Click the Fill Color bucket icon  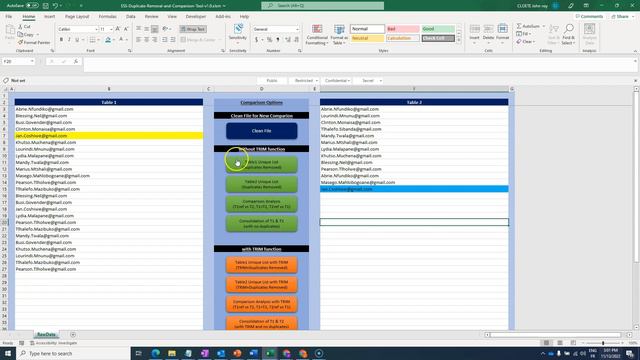(x=108, y=40)
